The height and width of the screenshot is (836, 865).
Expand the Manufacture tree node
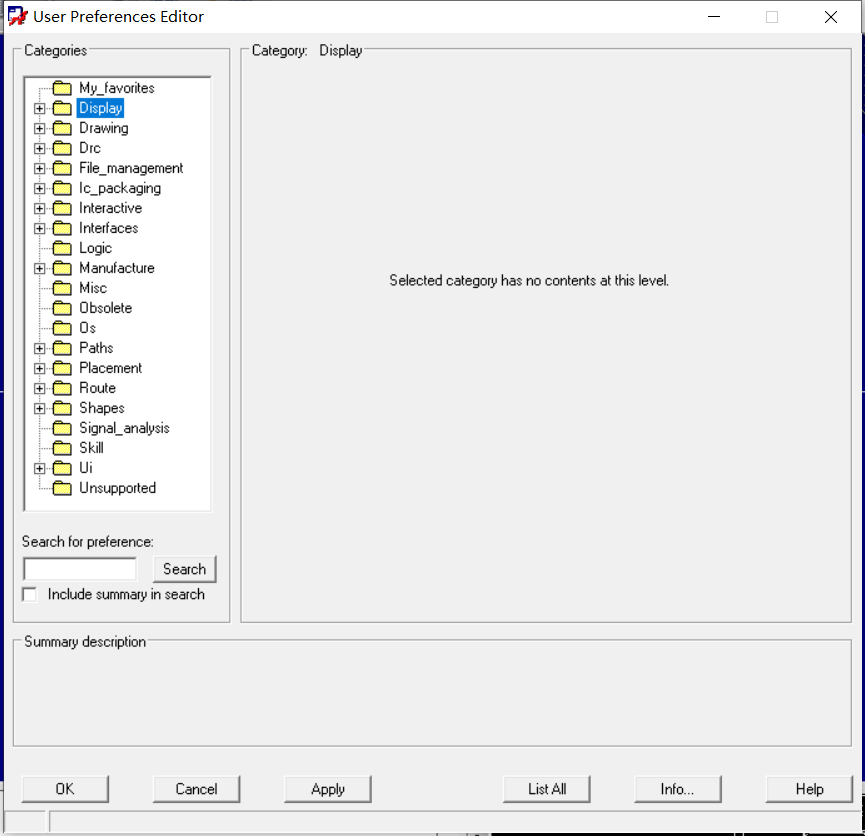[x=39, y=268]
